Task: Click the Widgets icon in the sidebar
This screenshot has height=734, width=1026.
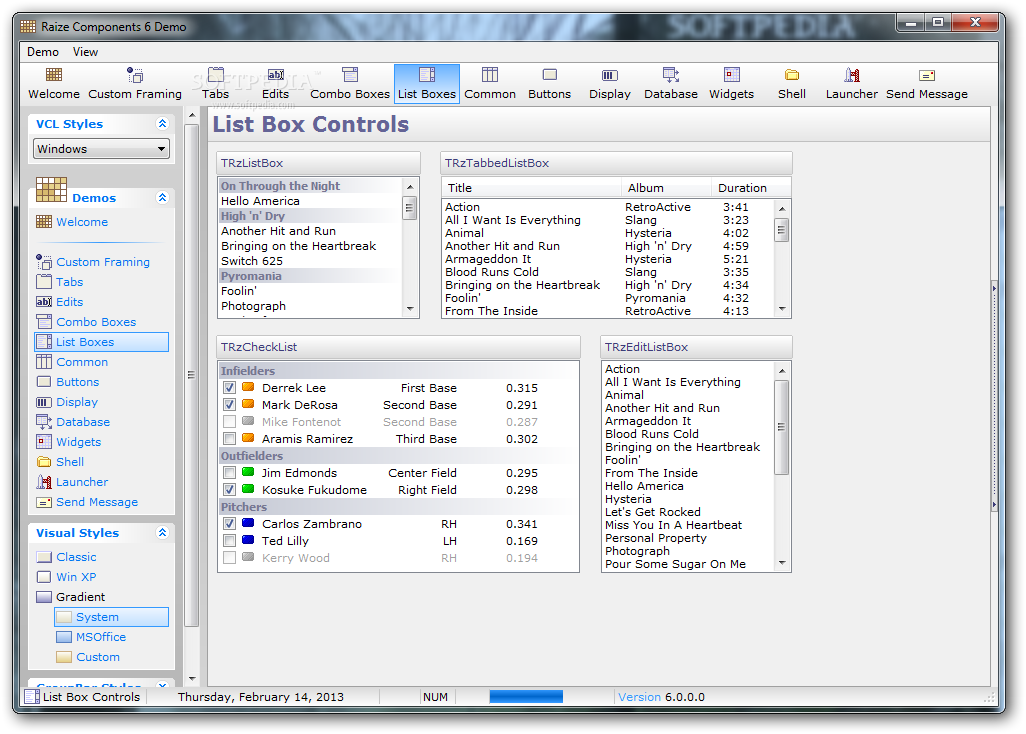Action: click(x=44, y=442)
